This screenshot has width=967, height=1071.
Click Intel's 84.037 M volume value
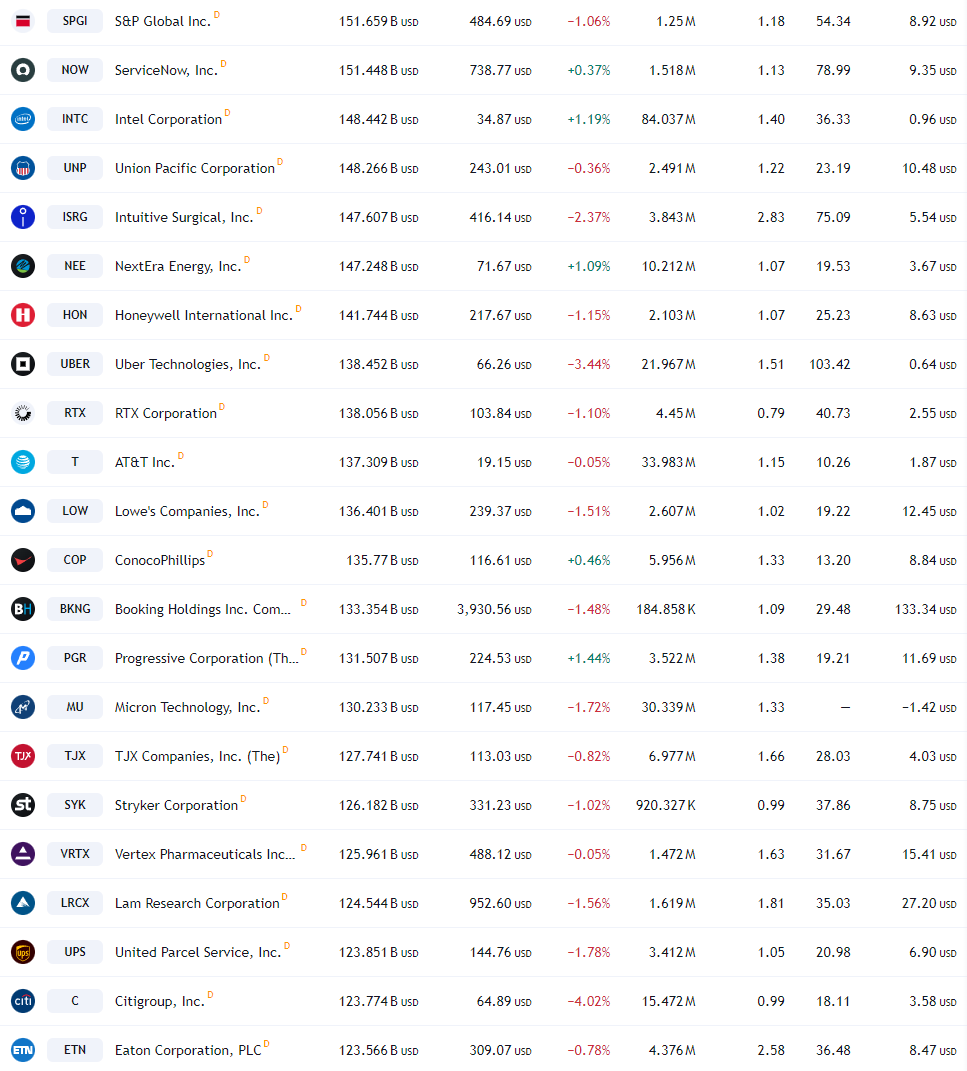coord(669,120)
